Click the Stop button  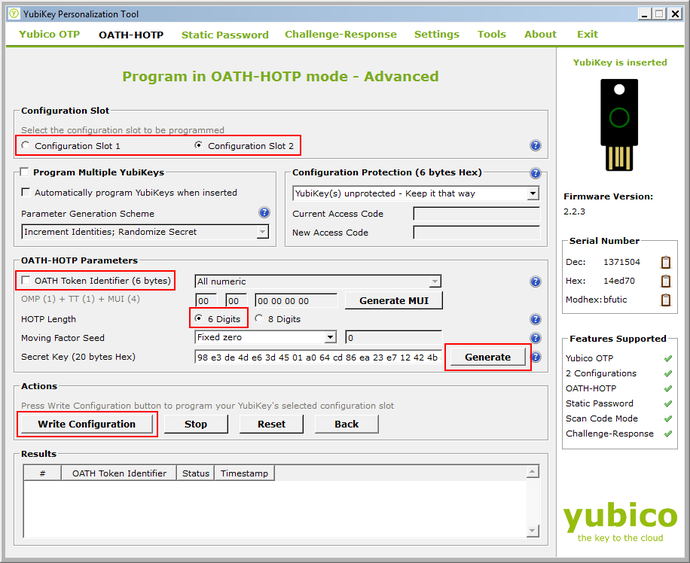click(196, 424)
